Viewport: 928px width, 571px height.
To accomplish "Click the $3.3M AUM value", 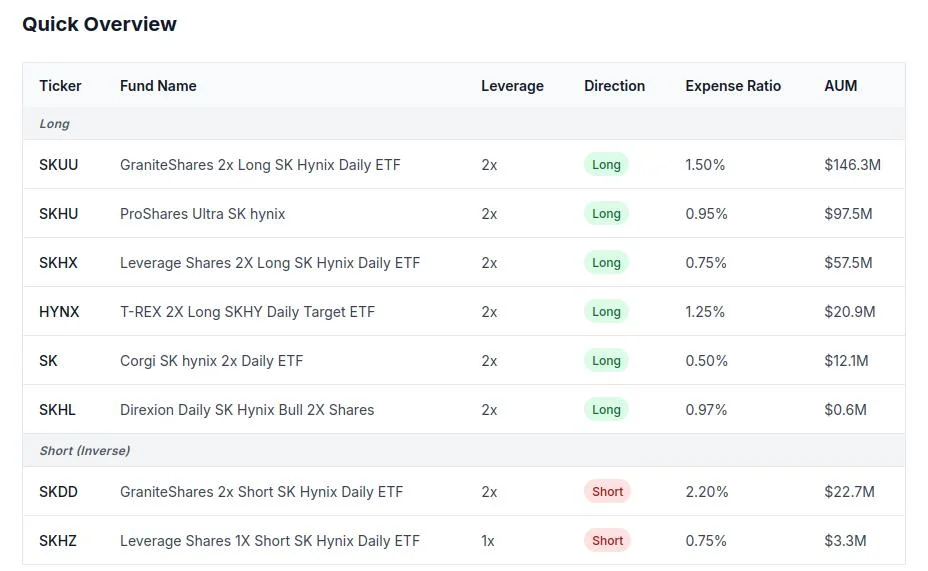I will [845, 541].
